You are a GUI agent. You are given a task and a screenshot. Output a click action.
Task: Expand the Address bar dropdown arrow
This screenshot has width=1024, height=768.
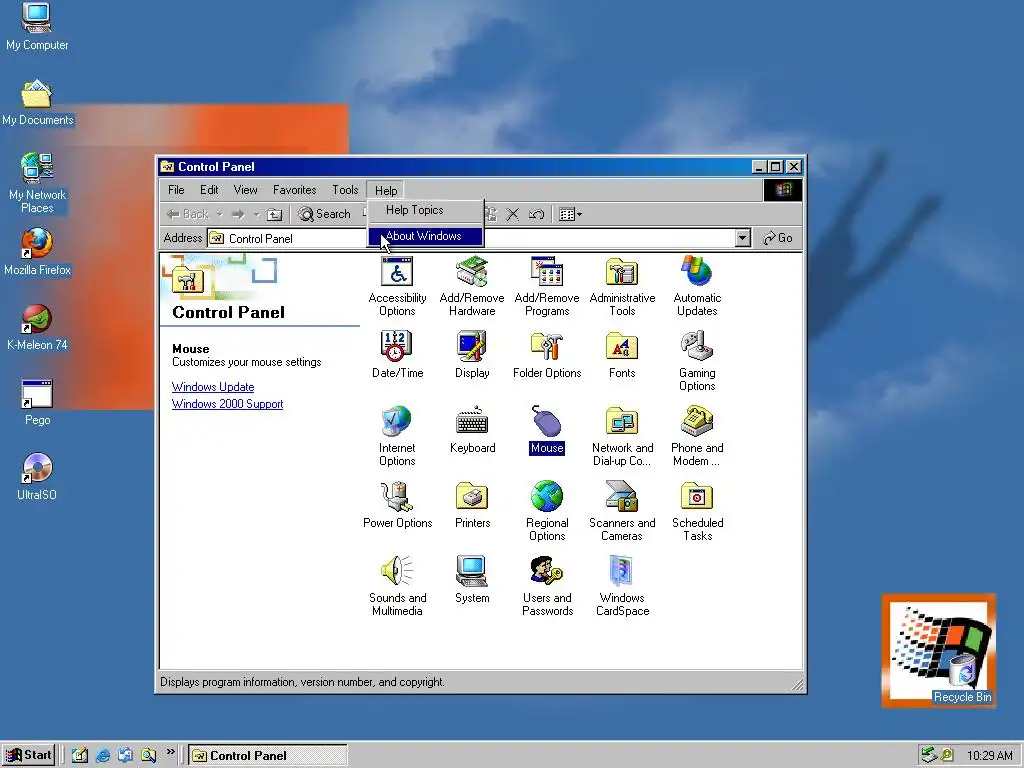tap(743, 238)
